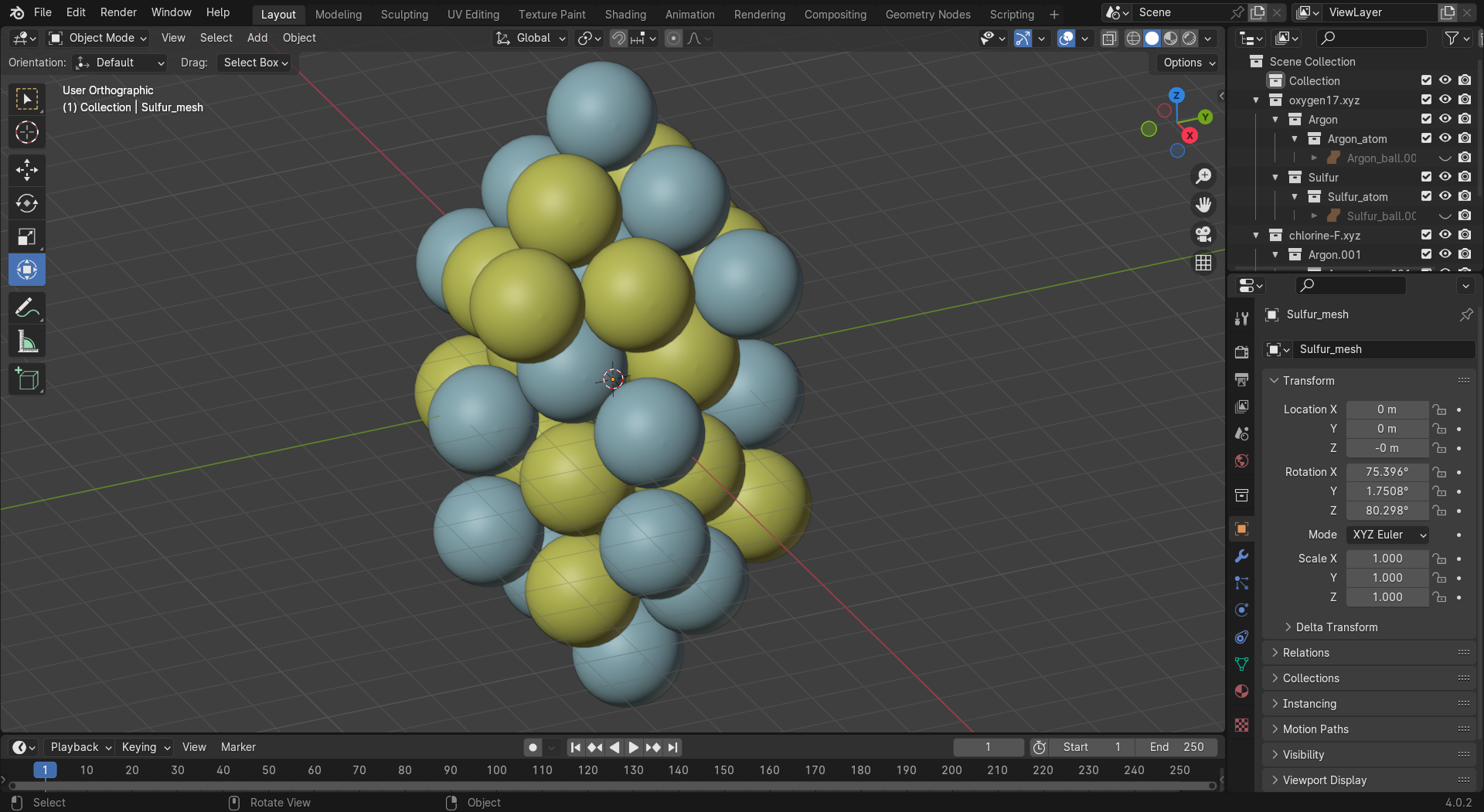The image size is (1484, 812).
Task: Select the 3D Cursor tool
Action: coord(27,133)
